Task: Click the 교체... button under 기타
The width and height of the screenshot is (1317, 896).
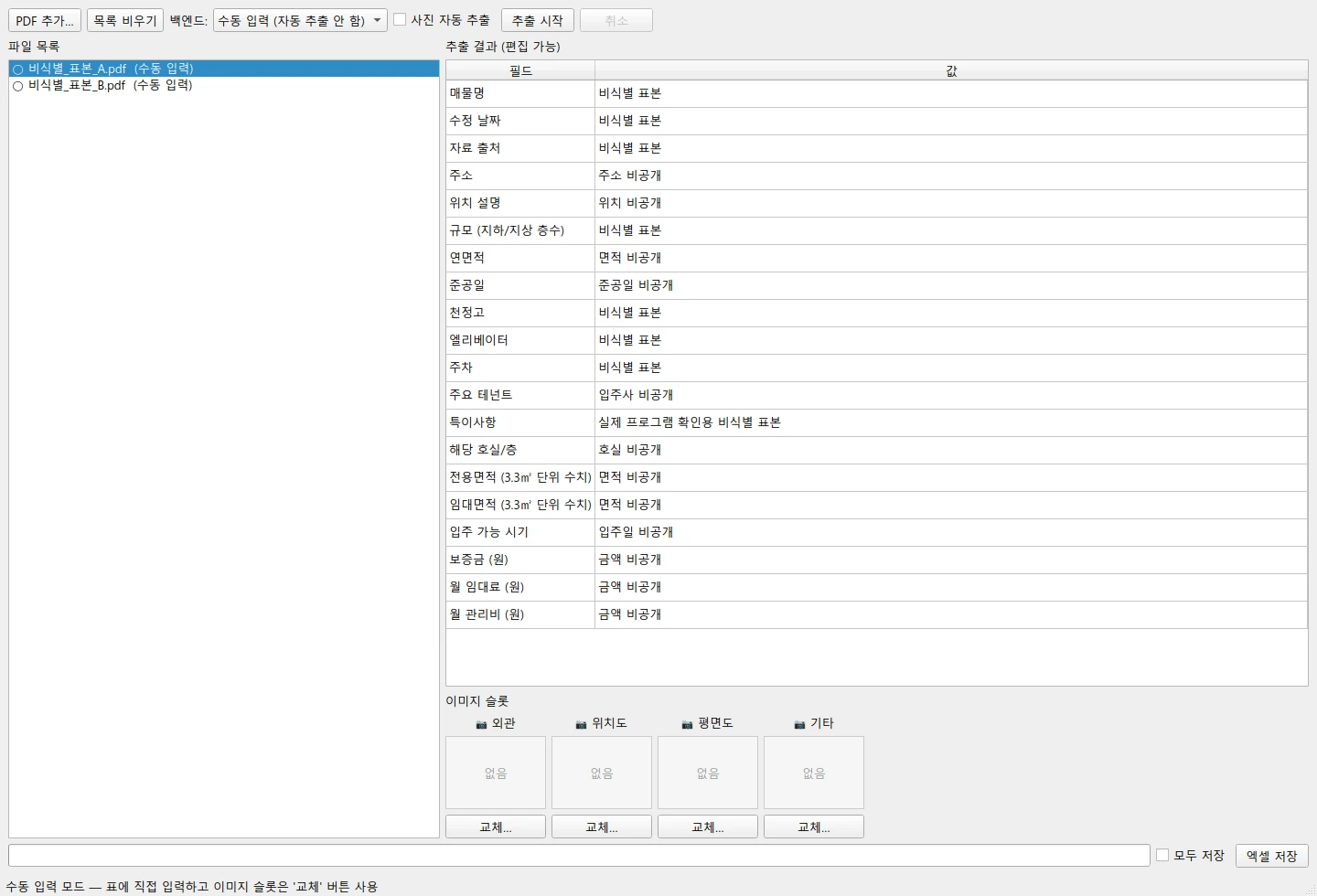Action: pos(814,827)
